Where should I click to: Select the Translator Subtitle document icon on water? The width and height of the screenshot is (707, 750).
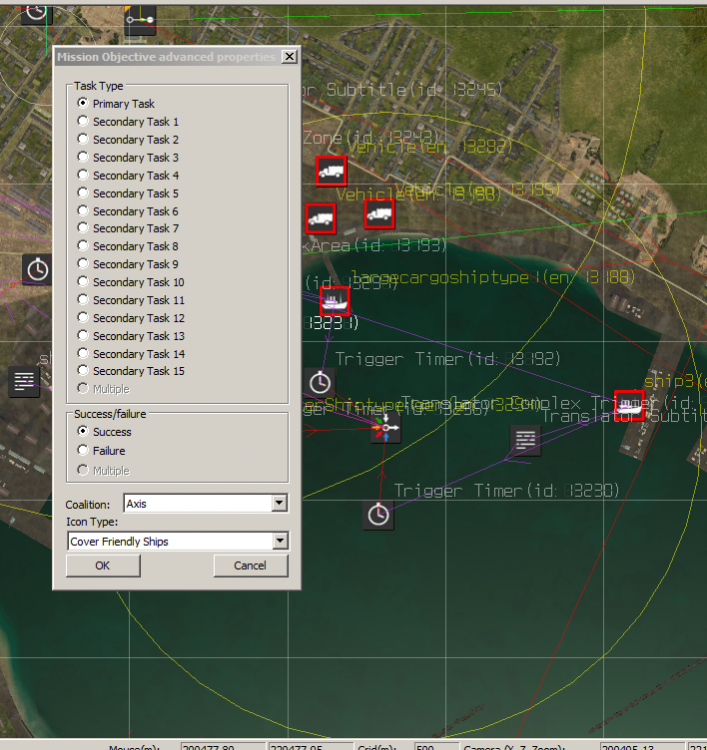[x=525, y=439]
